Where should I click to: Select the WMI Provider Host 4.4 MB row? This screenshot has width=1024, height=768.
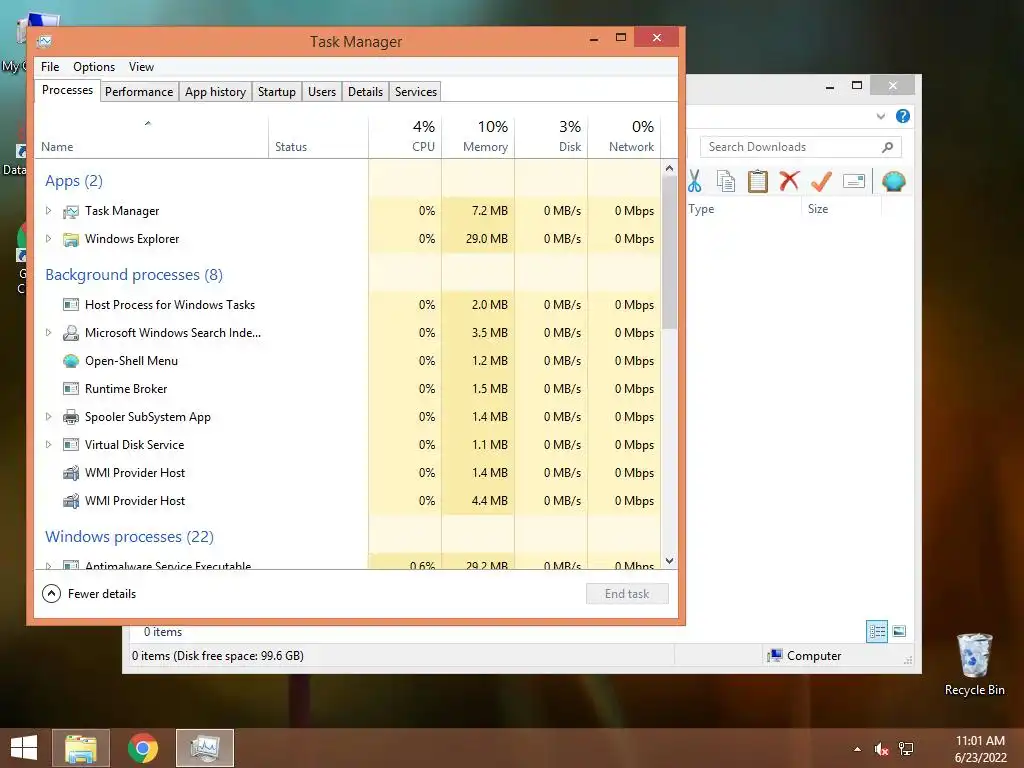[347, 501]
